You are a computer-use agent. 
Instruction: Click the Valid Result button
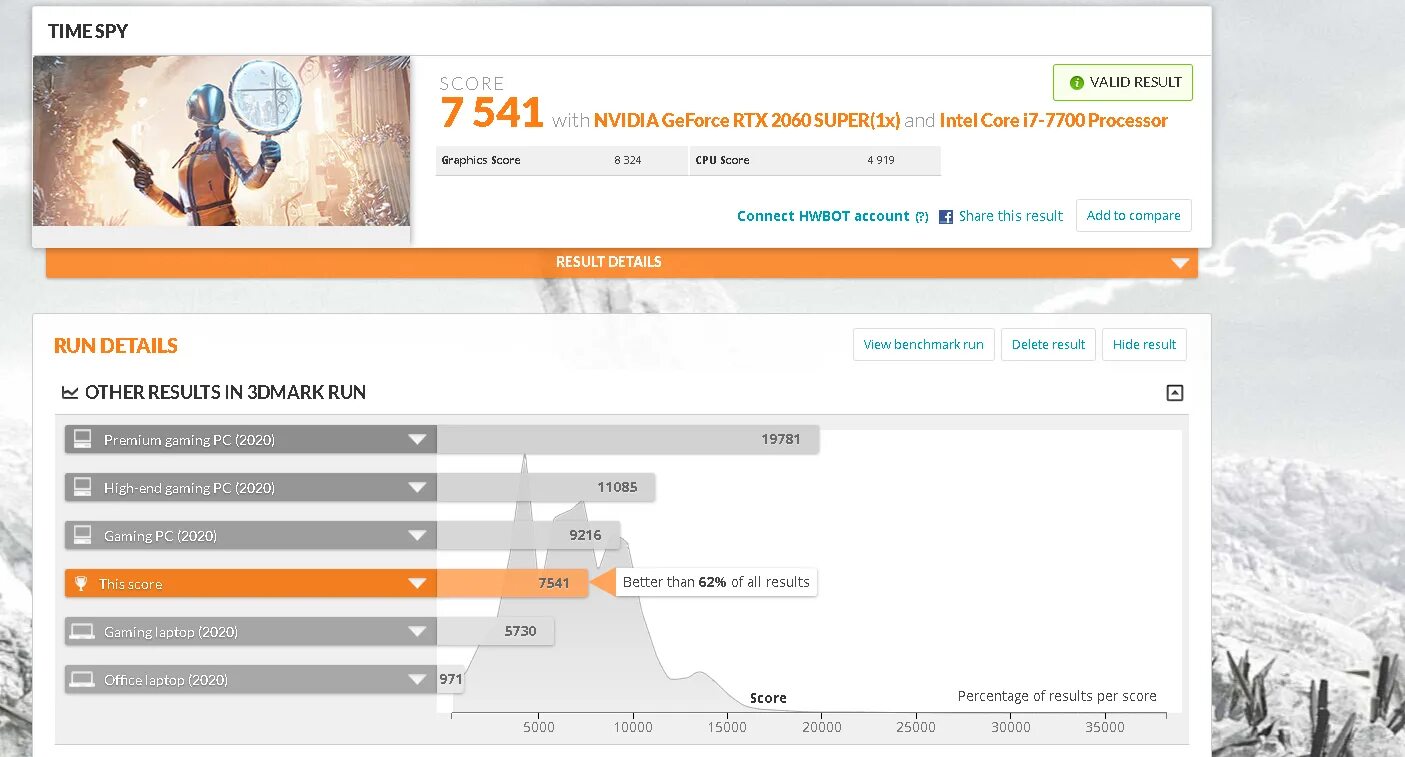[x=1123, y=83]
